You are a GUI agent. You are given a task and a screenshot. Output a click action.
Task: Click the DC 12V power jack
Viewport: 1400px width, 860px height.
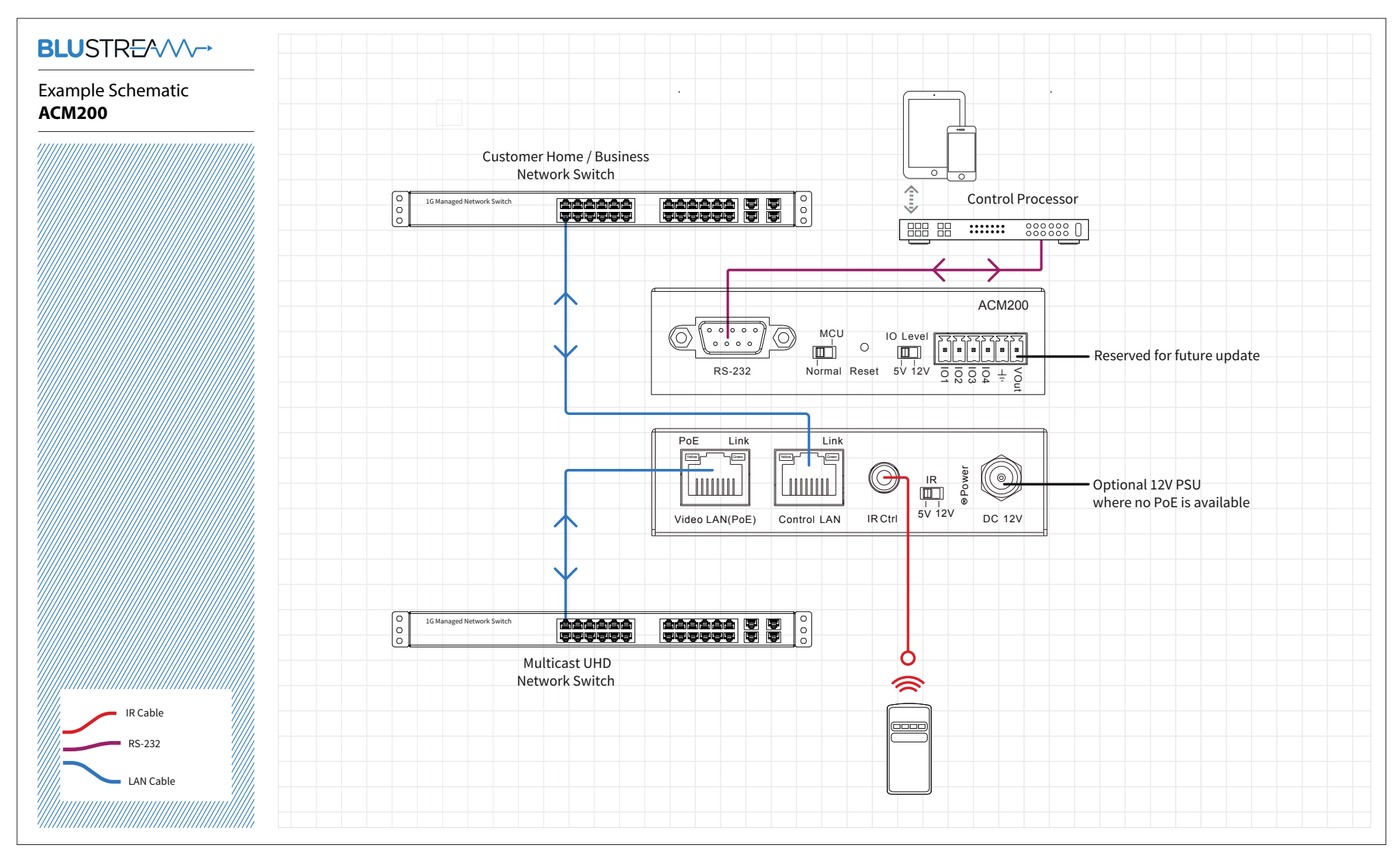[x=1001, y=478]
